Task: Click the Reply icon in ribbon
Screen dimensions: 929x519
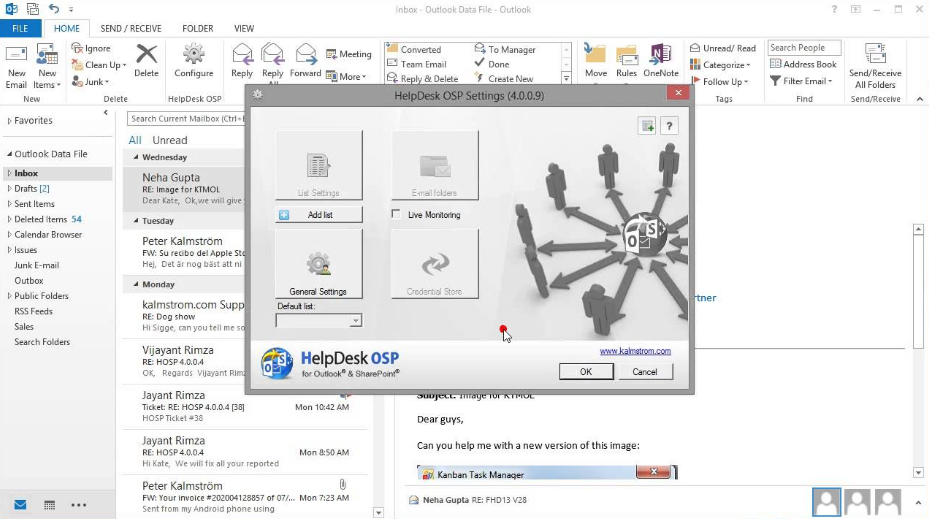Action: [242, 54]
